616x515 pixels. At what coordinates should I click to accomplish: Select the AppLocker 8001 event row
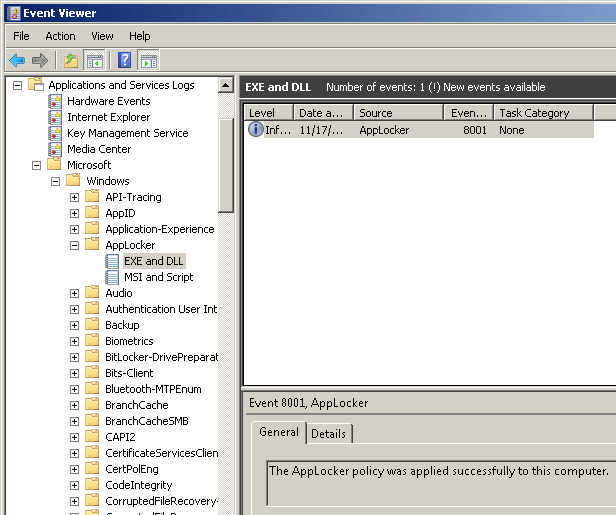[x=419, y=130]
